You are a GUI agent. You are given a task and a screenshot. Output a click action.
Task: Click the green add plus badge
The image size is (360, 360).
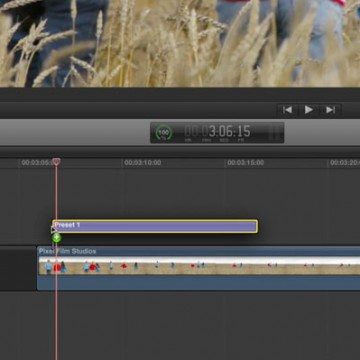click(57, 238)
